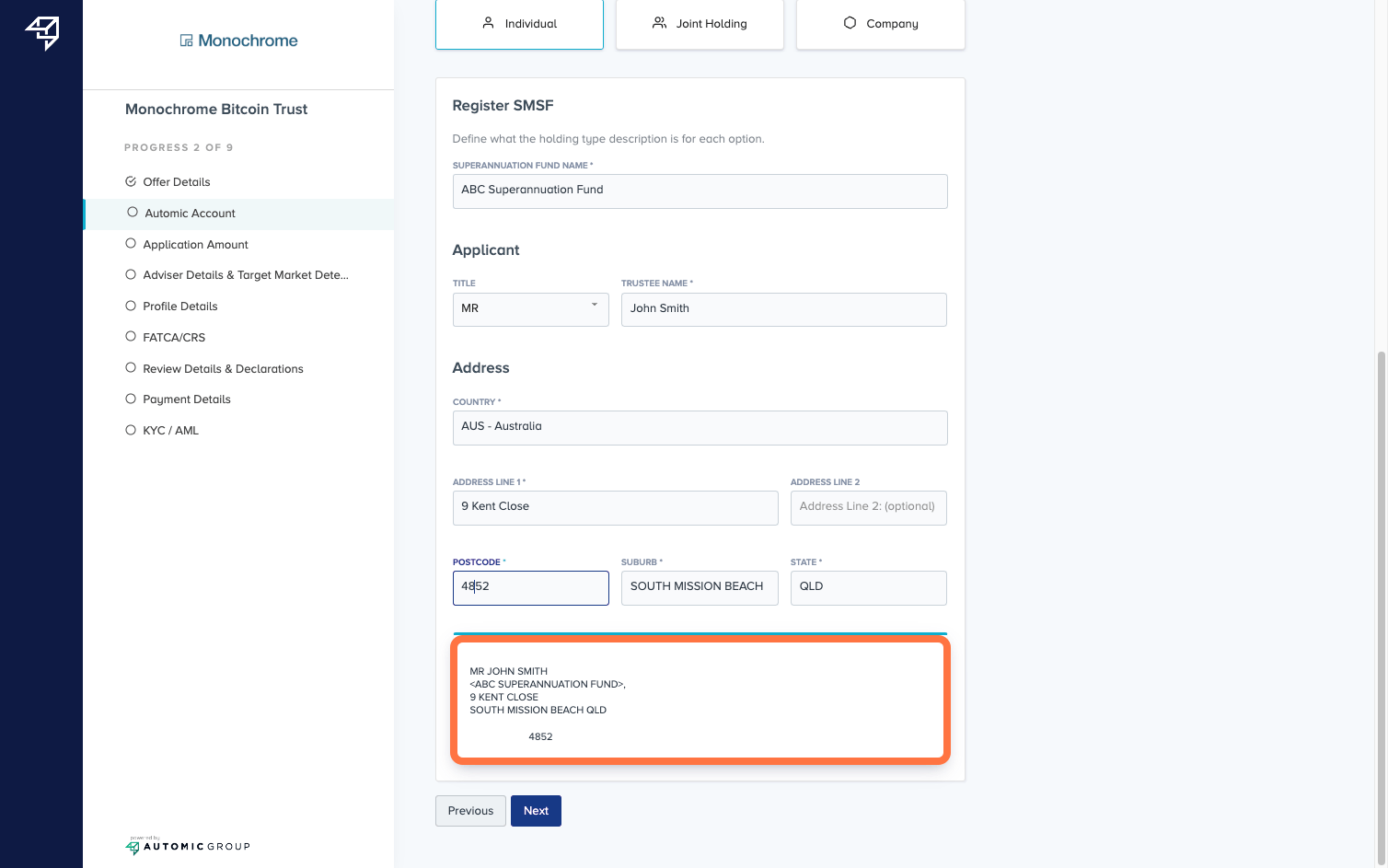Click the Offer Details checkmark icon

click(x=131, y=181)
